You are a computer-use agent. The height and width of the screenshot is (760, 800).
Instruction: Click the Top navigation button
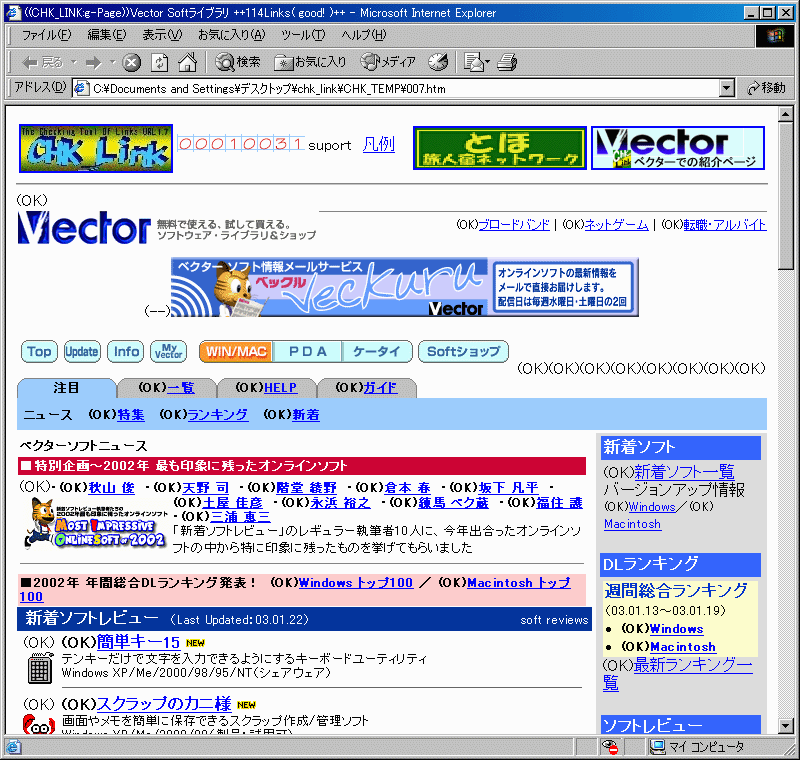click(x=39, y=351)
